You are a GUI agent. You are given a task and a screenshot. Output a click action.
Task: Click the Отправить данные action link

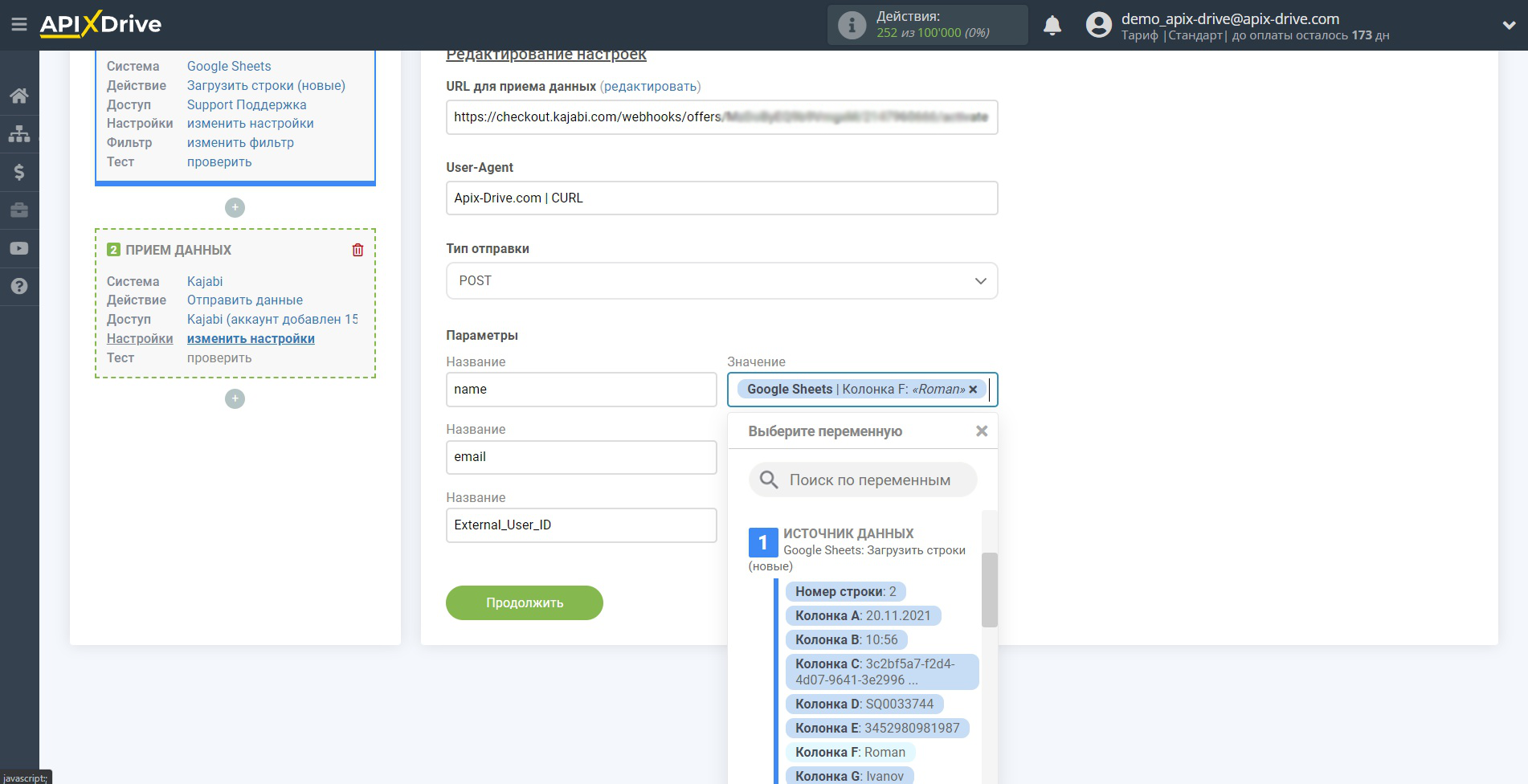tap(245, 300)
